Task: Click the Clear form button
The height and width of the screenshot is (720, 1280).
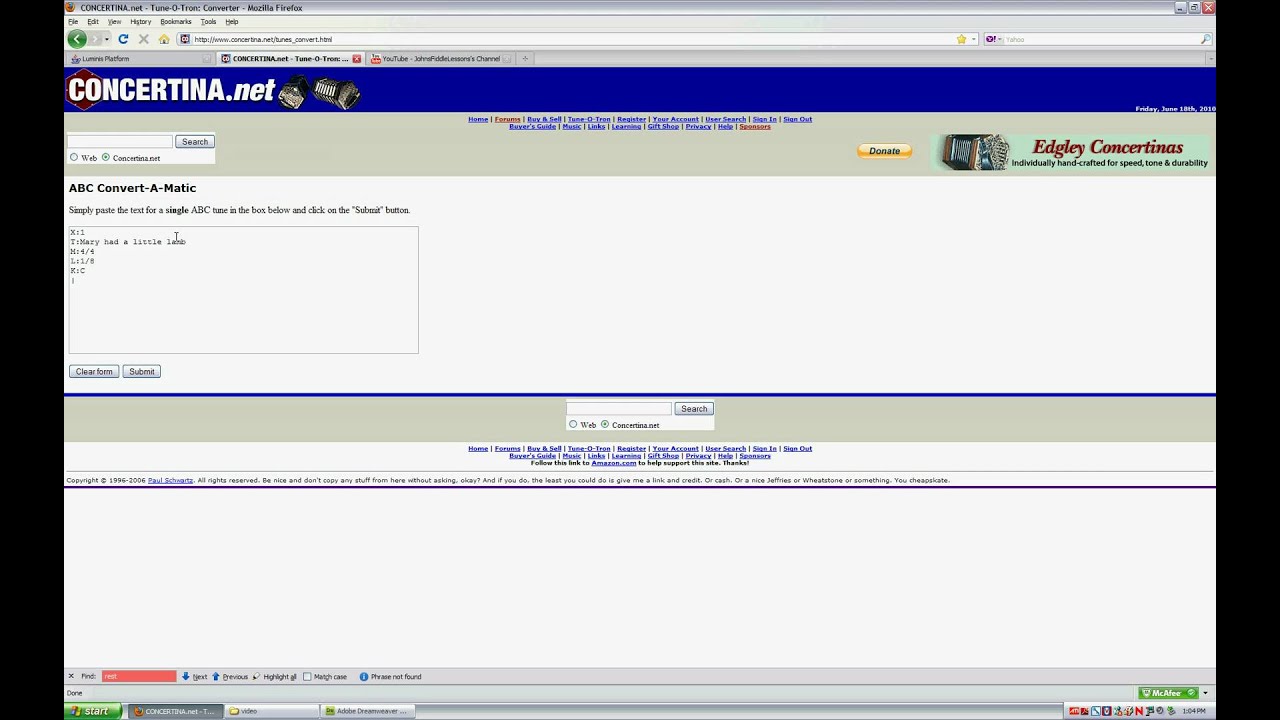Action: click(x=94, y=372)
